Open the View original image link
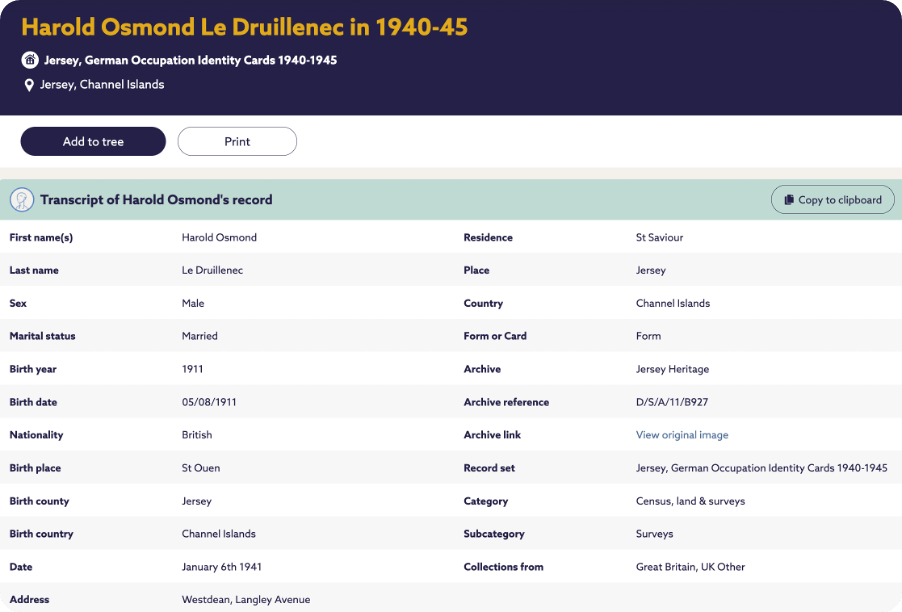902x612 pixels. (x=682, y=435)
